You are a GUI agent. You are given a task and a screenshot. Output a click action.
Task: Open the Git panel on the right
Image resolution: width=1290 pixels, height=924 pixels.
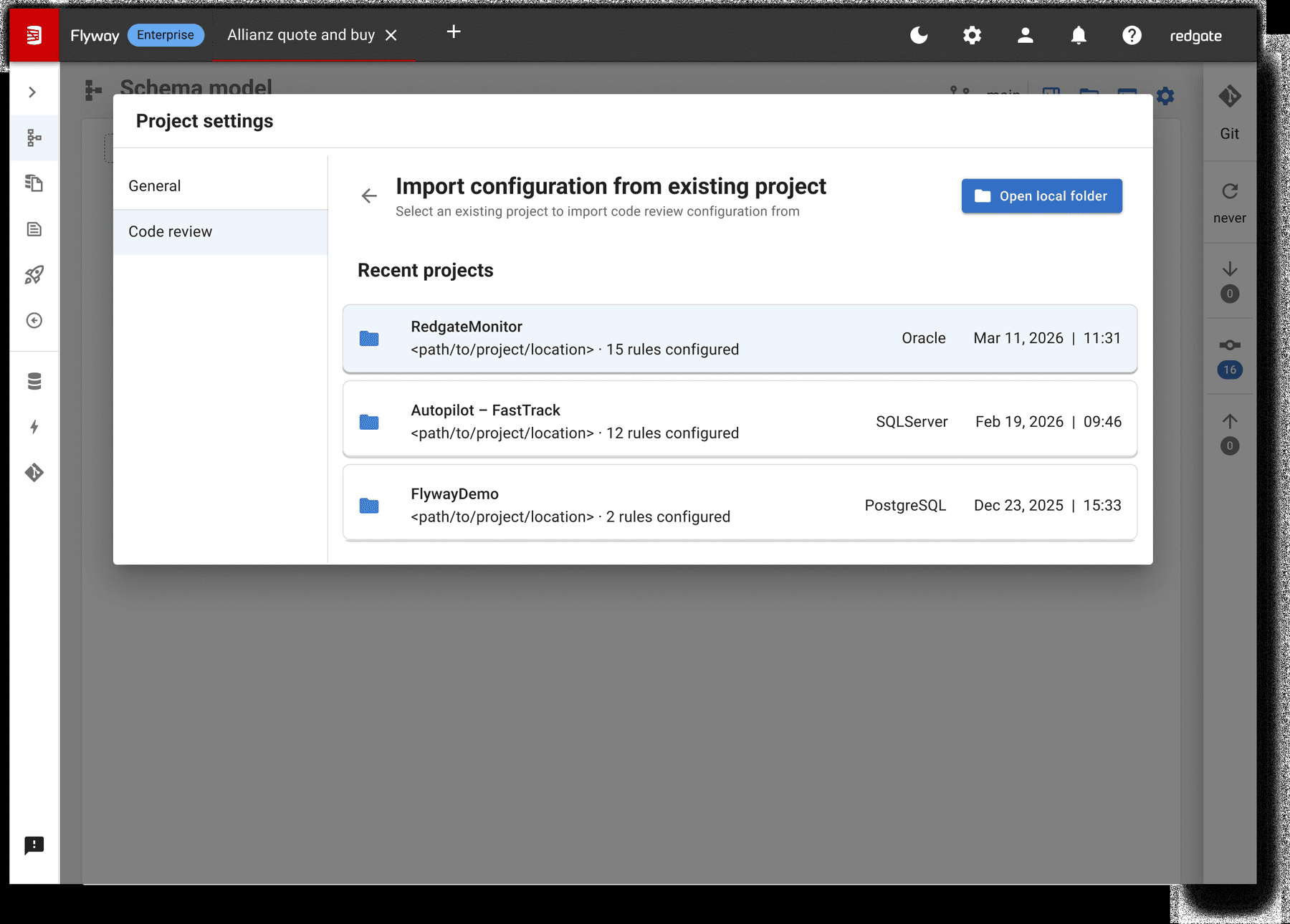coord(1230,112)
